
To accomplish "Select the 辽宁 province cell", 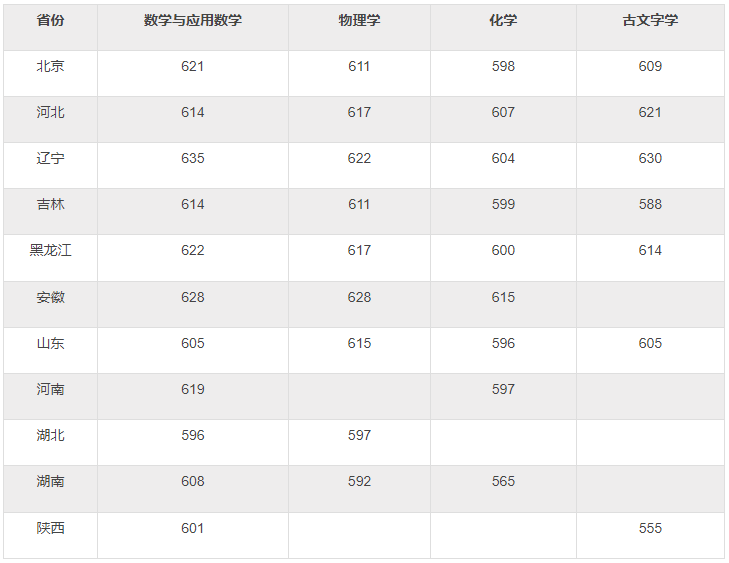I will coord(50,158).
